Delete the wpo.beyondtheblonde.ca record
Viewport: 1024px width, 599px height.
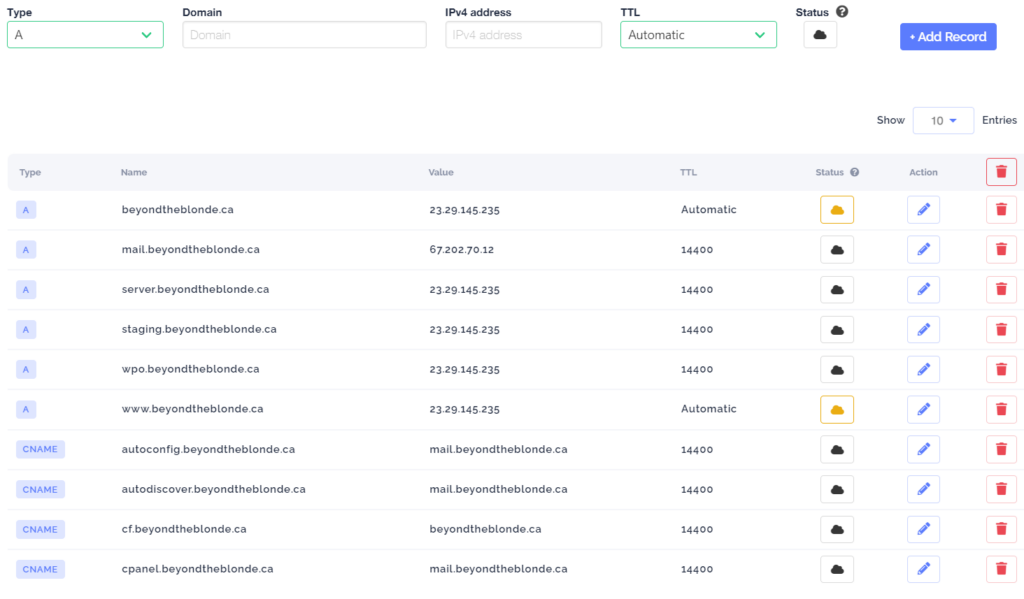click(x=1001, y=370)
